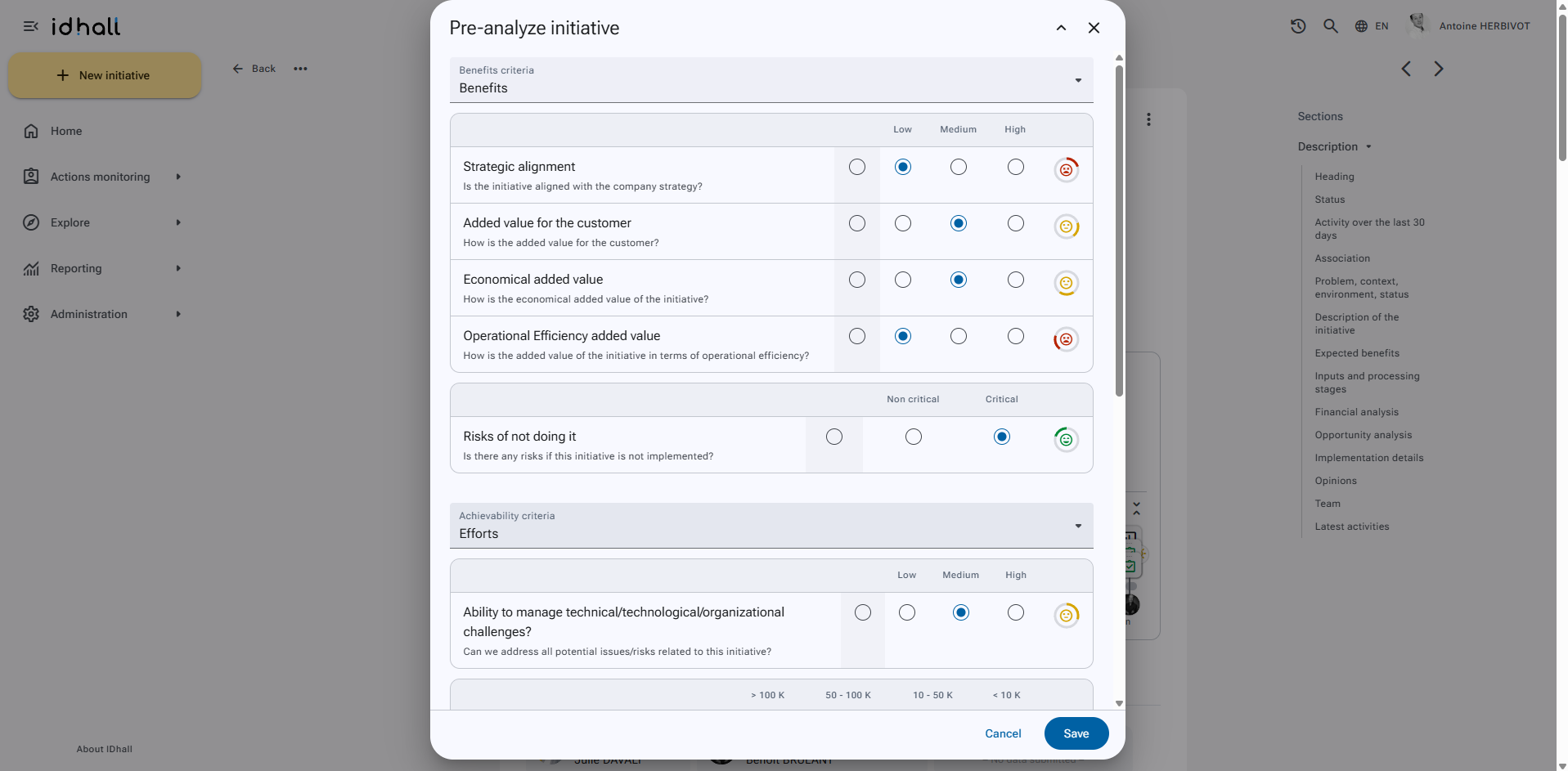Screen dimensions: 1568x771
Task: Go to next initiative with right arrow
Action: 1439,69
